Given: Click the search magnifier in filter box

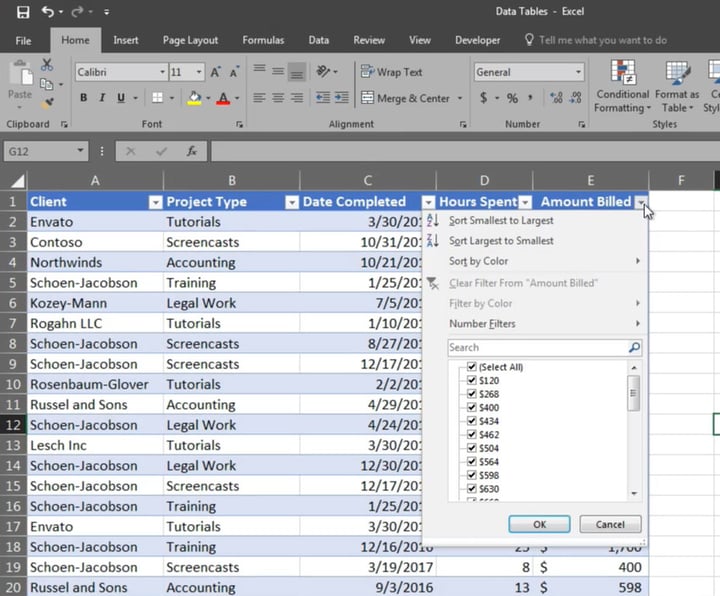Looking at the screenshot, I should [634, 348].
